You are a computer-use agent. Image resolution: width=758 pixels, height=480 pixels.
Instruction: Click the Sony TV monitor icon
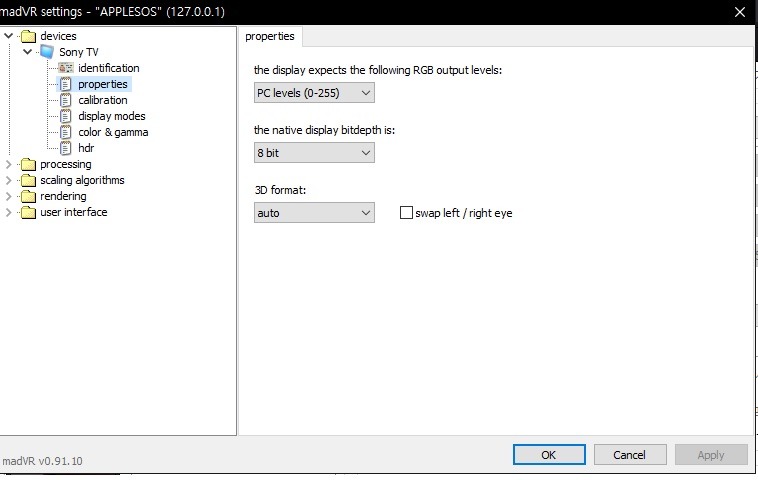coord(47,52)
